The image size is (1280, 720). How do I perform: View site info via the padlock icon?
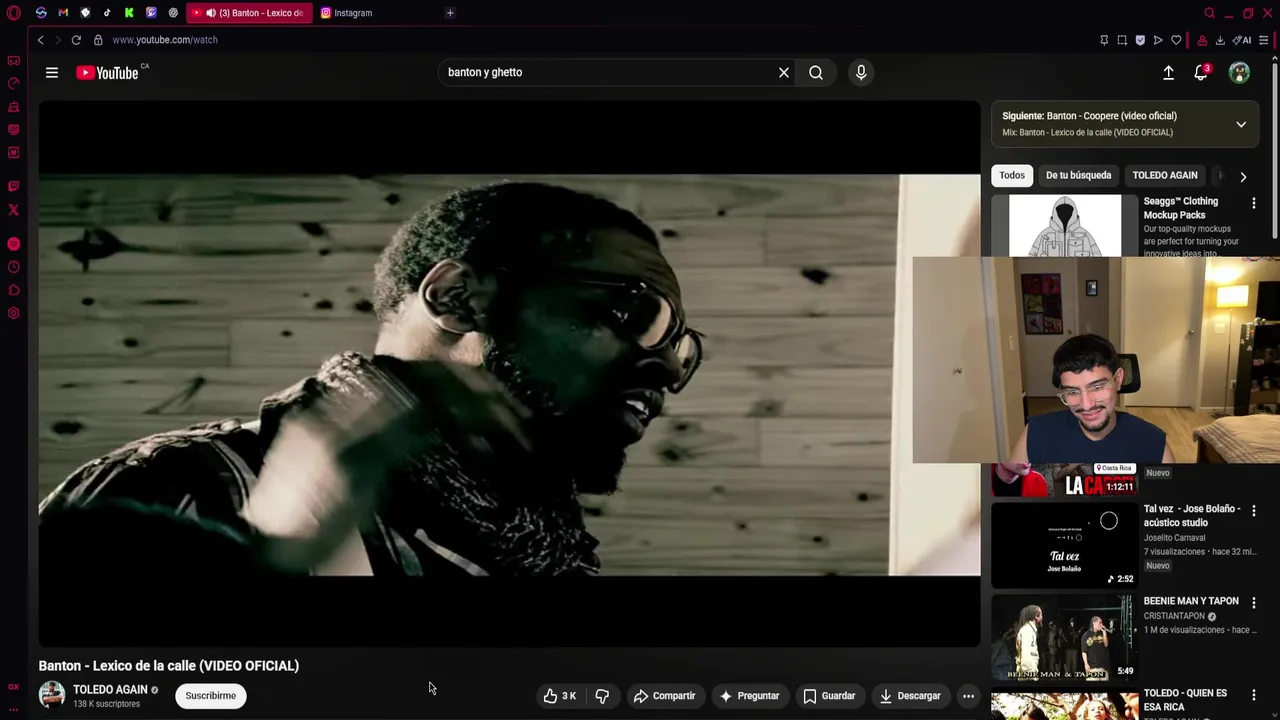pos(98,40)
